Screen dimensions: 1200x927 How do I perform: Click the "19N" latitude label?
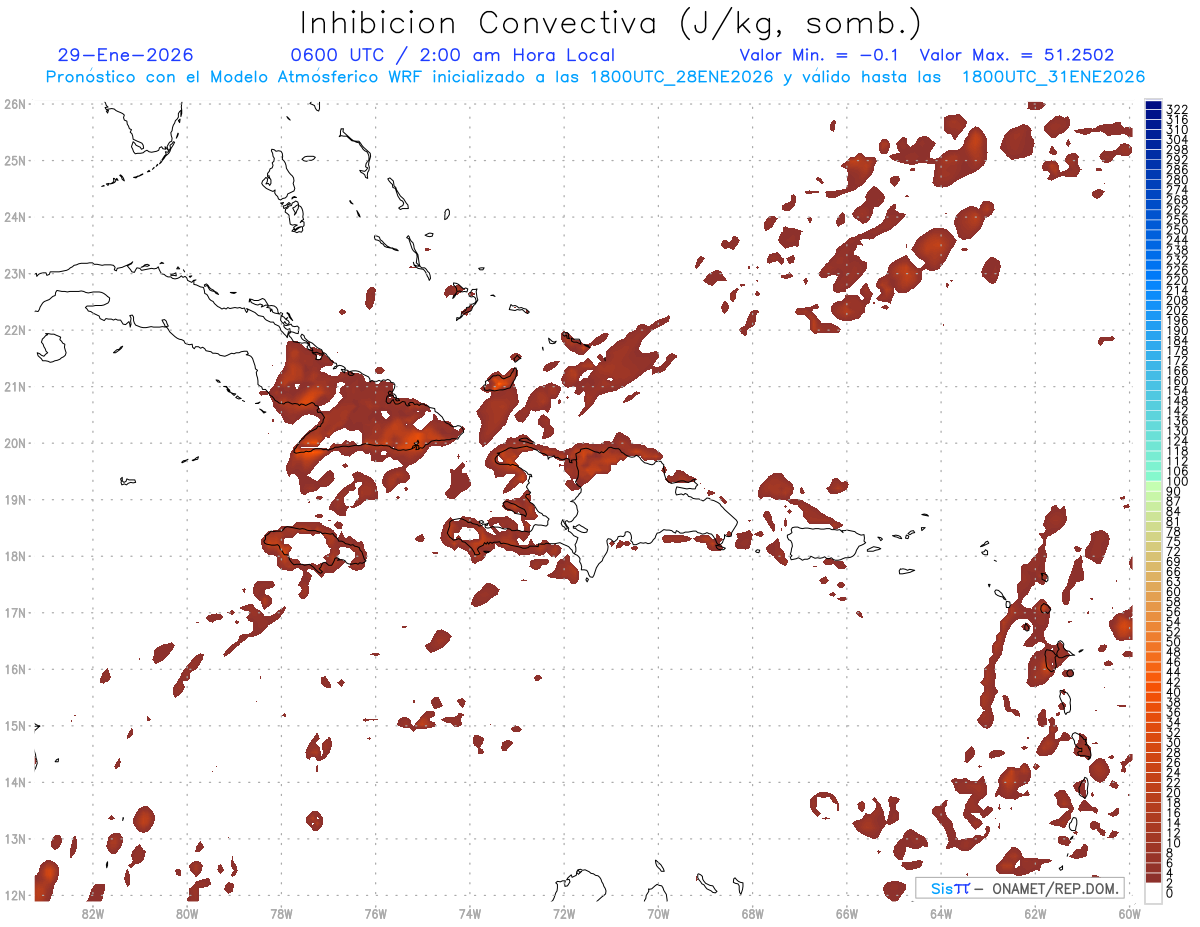tap(15, 499)
